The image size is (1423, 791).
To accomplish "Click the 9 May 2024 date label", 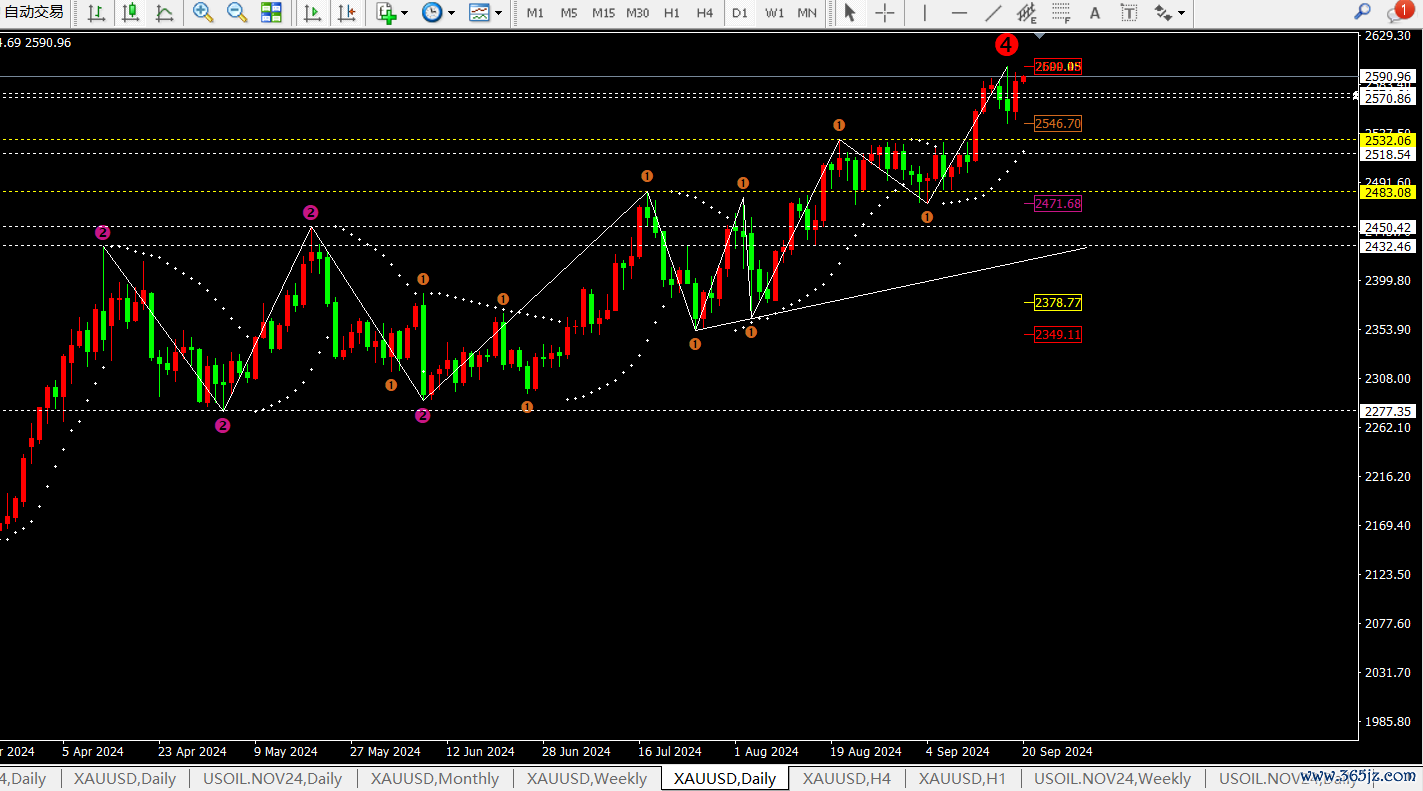I will tap(286, 751).
